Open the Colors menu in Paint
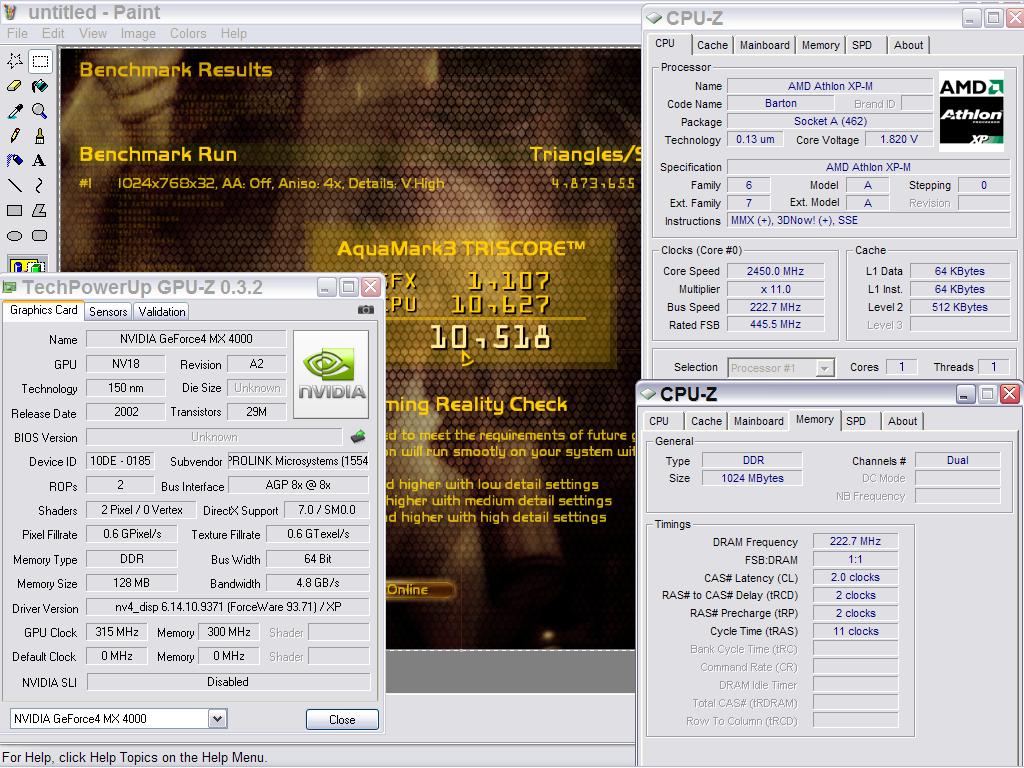This screenshot has width=1024, height=768. point(188,33)
